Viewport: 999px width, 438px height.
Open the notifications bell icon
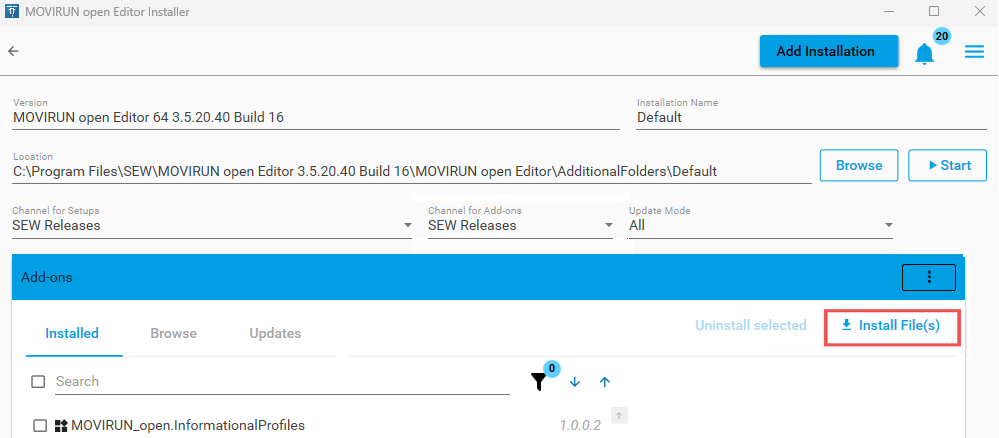(x=925, y=54)
